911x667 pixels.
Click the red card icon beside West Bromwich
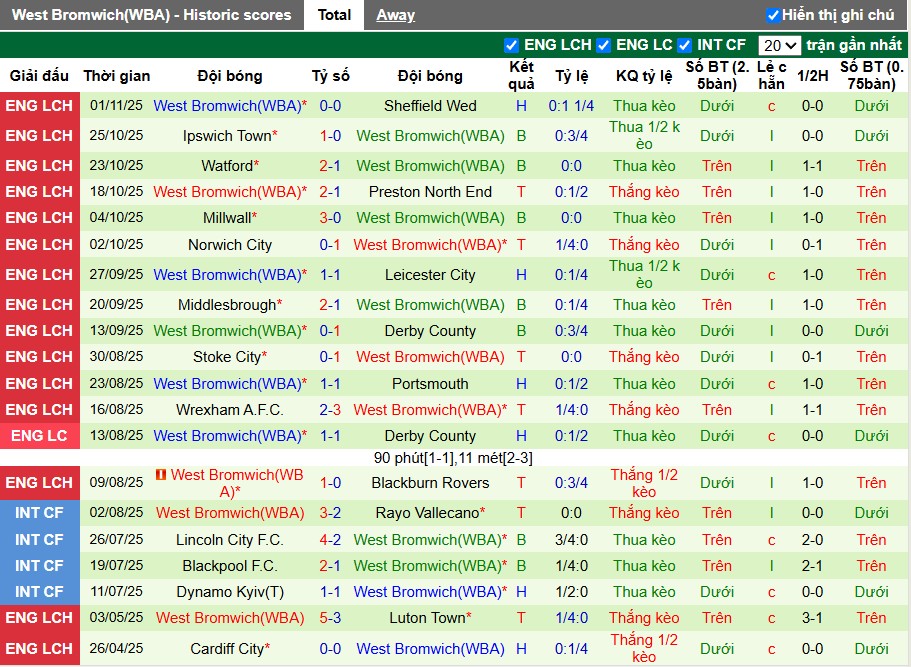click(x=160, y=474)
